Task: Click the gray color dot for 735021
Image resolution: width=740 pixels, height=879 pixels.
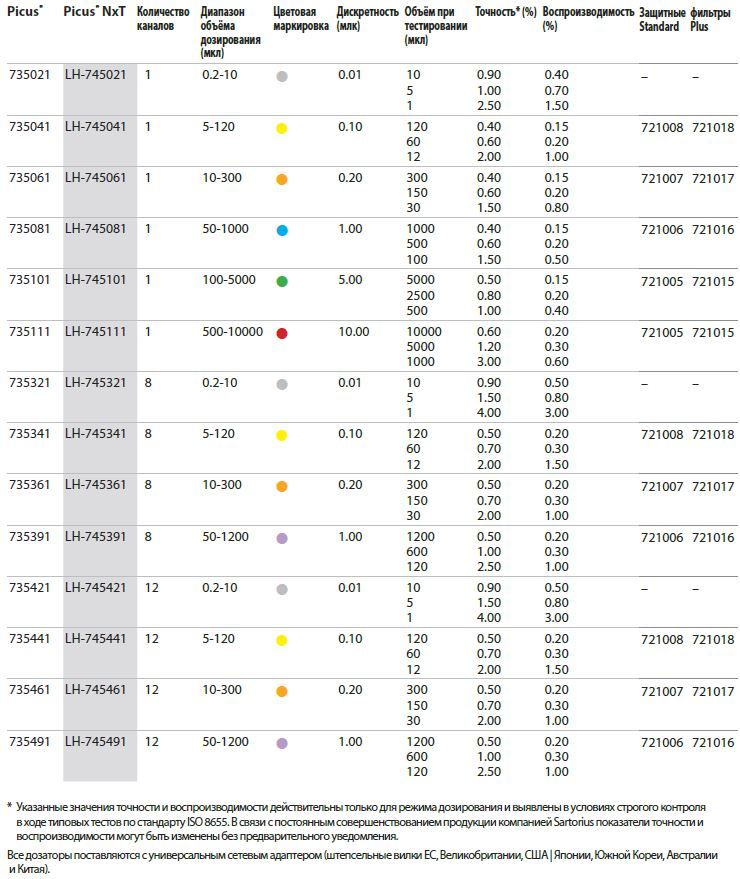Action: pos(282,77)
